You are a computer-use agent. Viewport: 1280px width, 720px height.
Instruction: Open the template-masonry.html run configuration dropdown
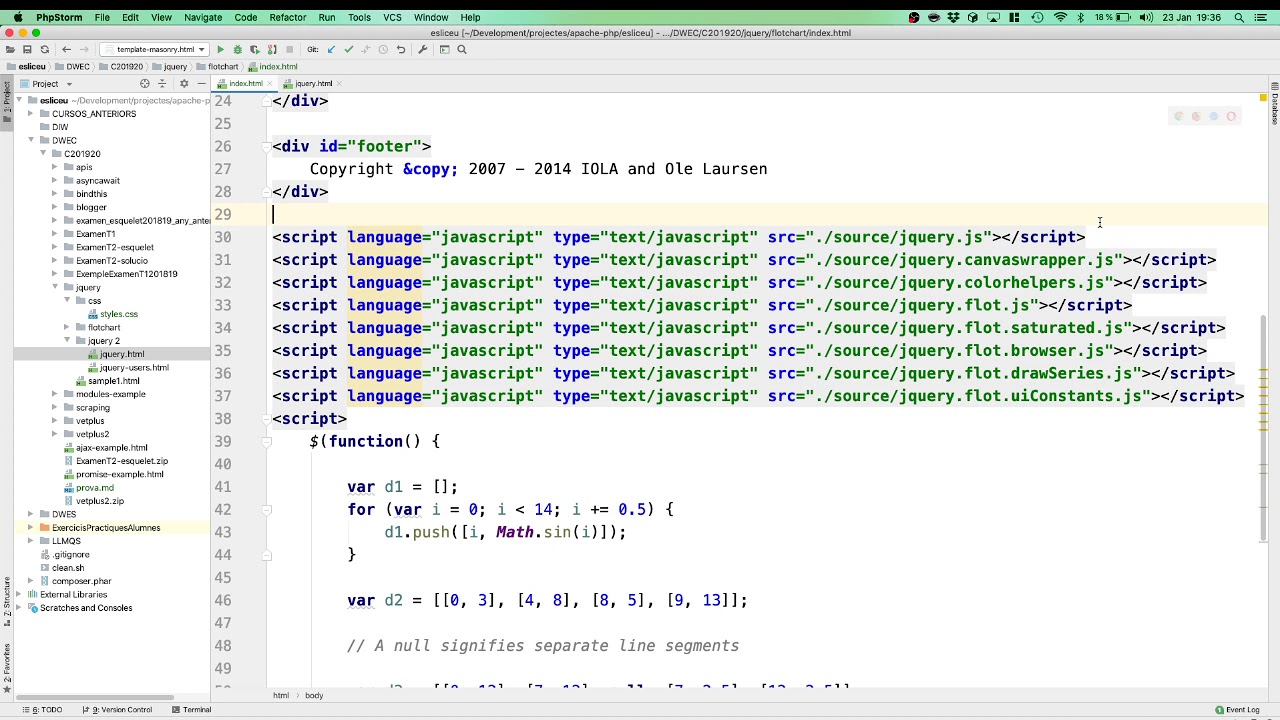click(155, 49)
